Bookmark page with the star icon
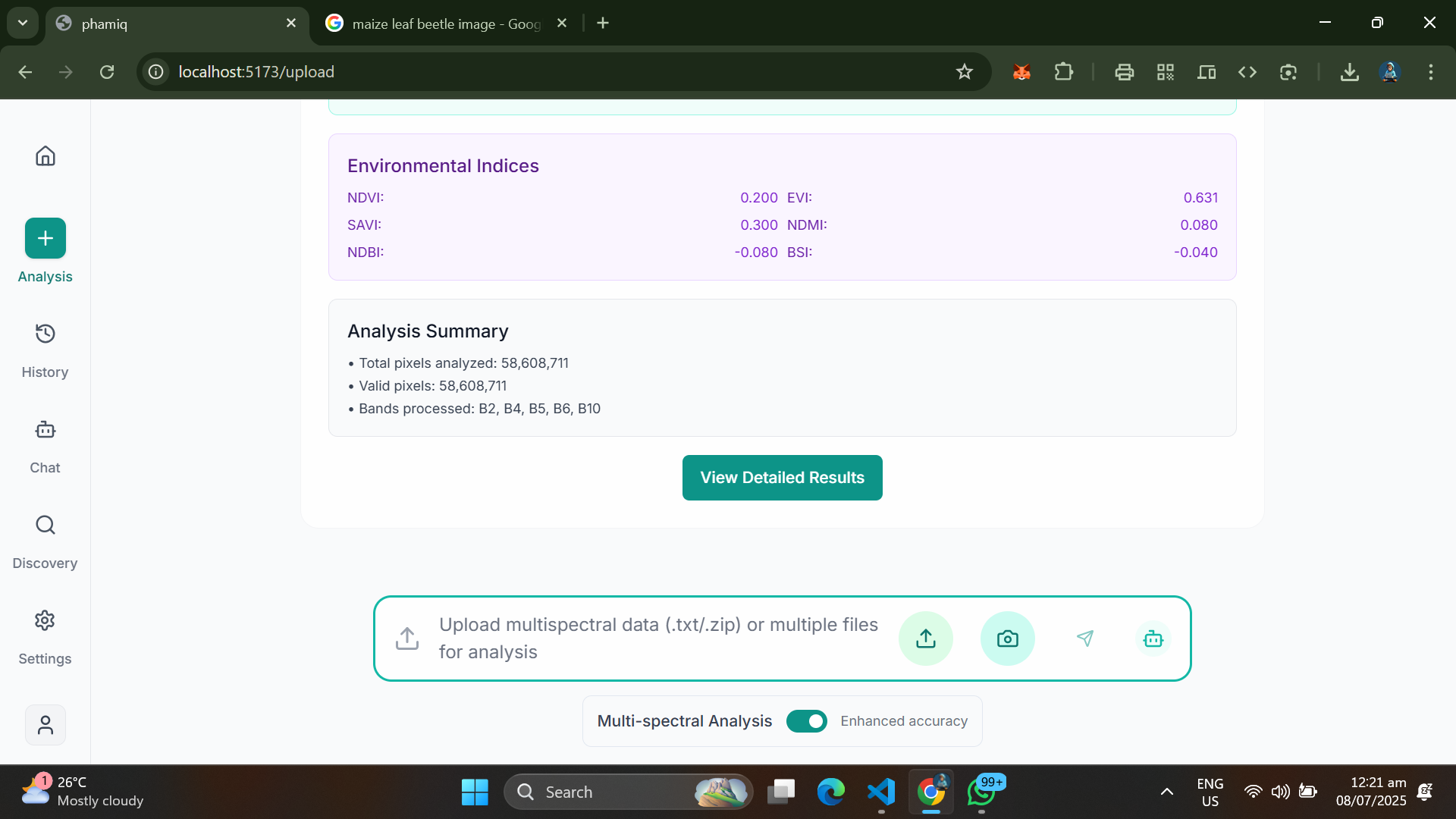Image resolution: width=1456 pixels, height=819 pixels. click(x=964, y=72)
